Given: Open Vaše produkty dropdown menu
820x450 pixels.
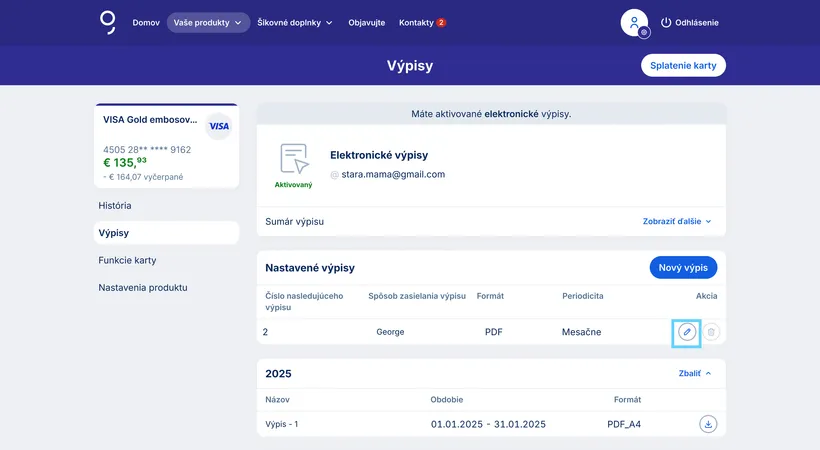Looking at the screenshot, I should [x=208, y=22].
